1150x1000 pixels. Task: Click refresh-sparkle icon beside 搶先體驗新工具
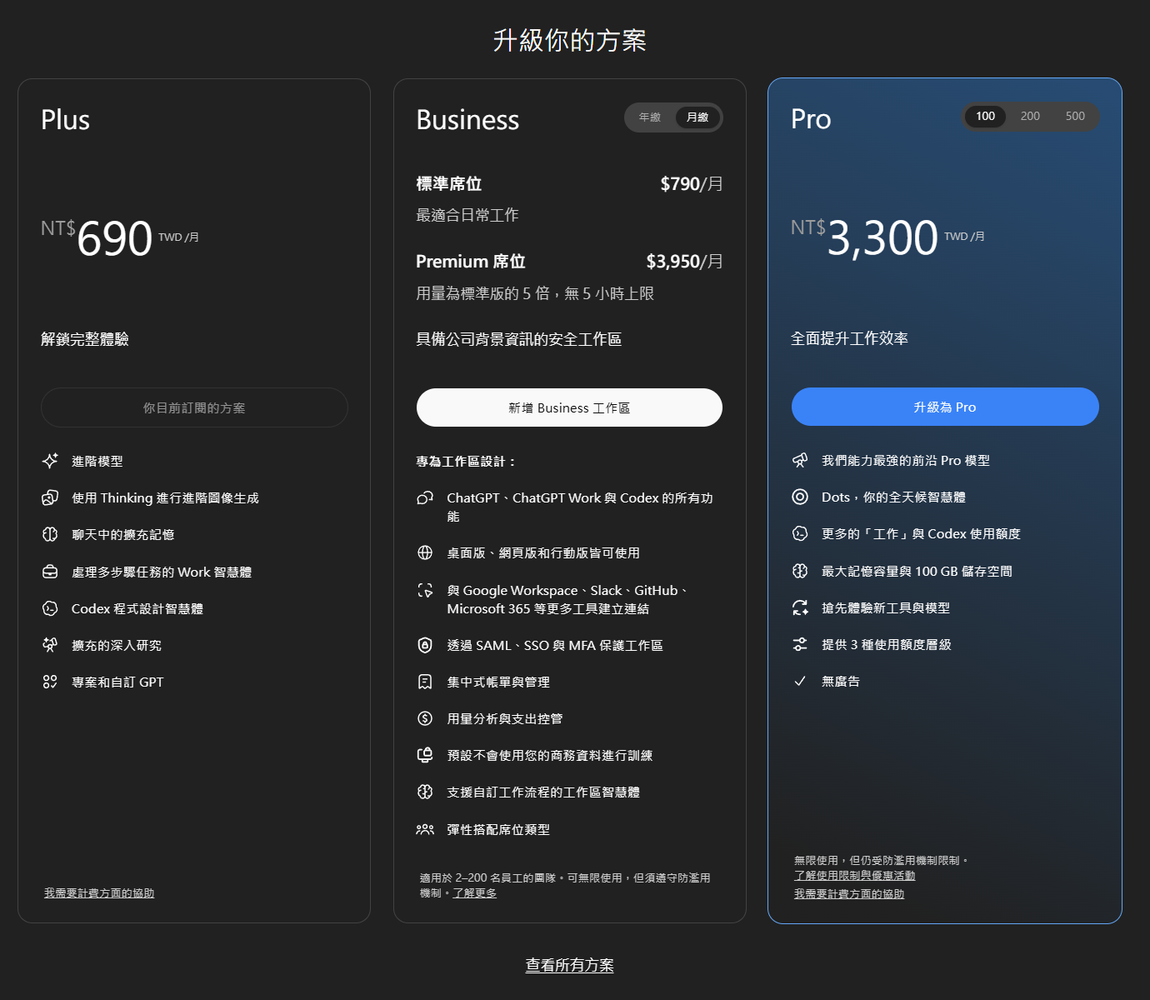(800, 607)
